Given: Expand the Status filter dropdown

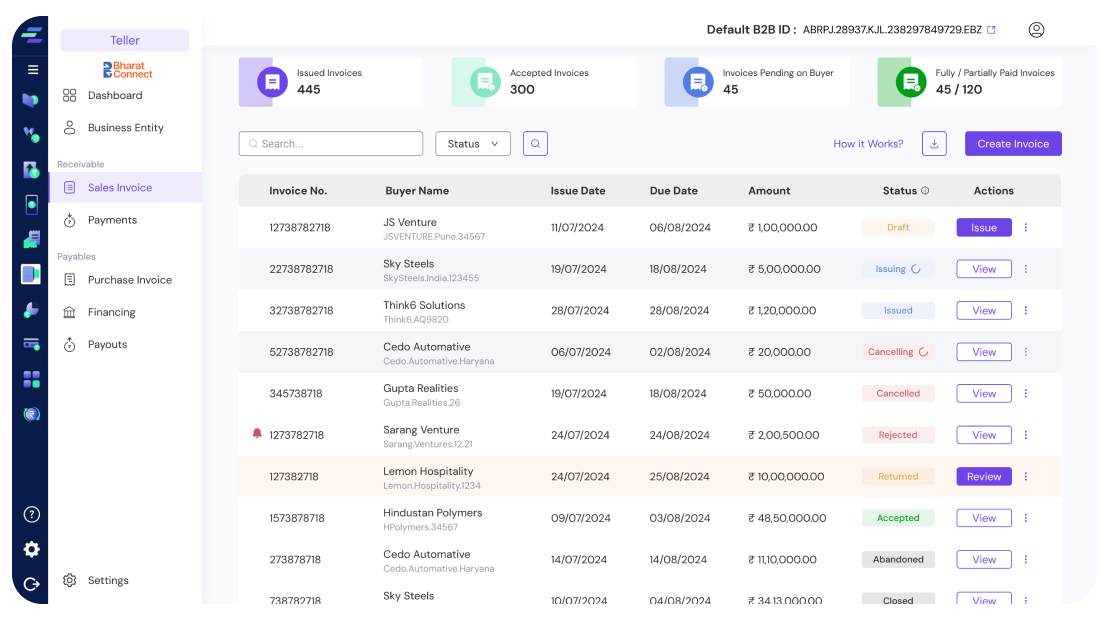Looking at the screenshot, I should 473,144.
